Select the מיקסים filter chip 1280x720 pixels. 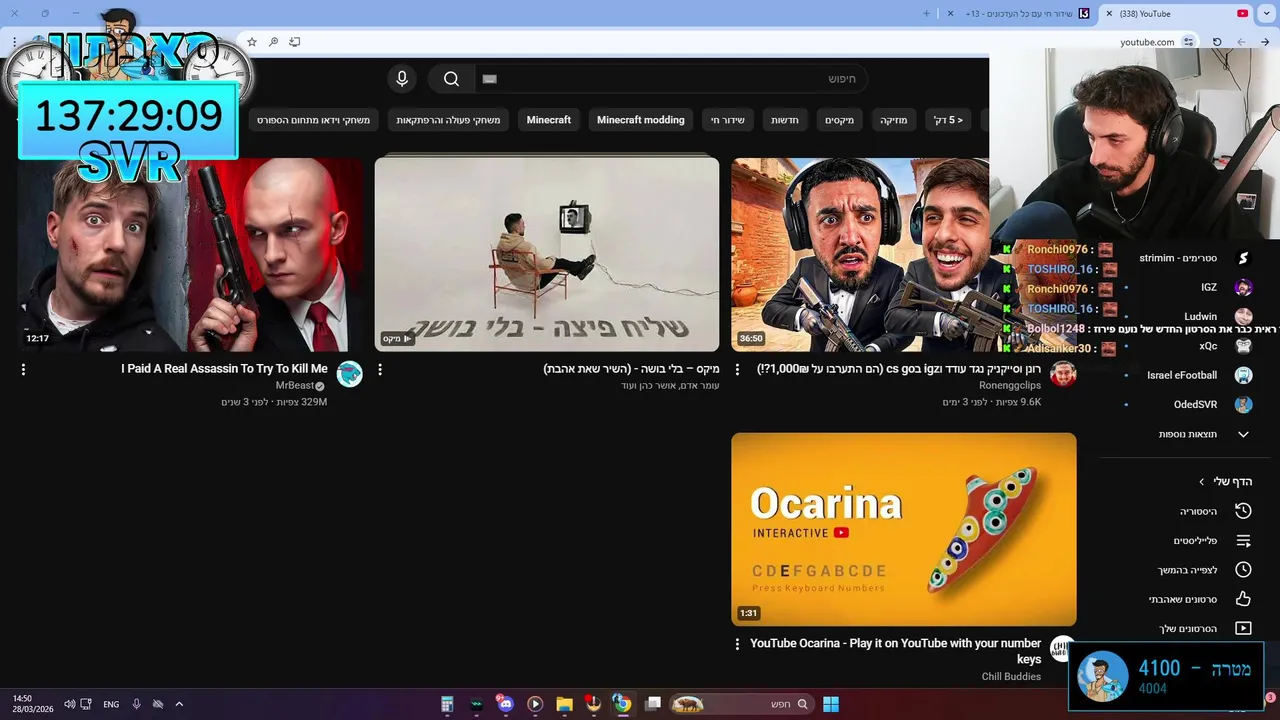840,120
